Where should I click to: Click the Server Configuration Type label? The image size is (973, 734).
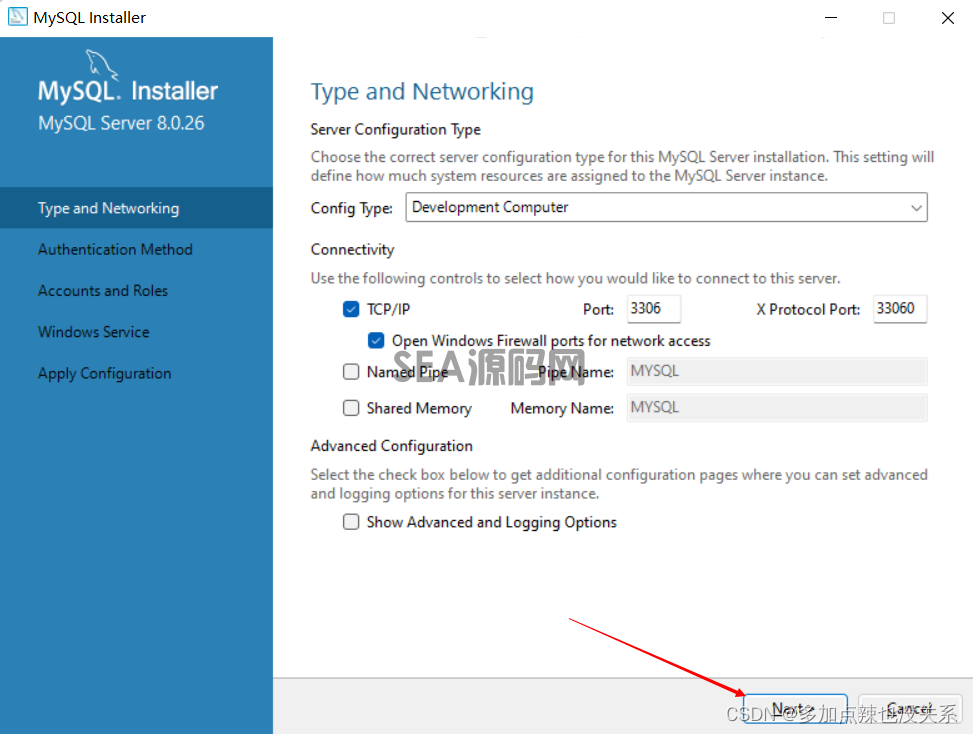point(395,130)
